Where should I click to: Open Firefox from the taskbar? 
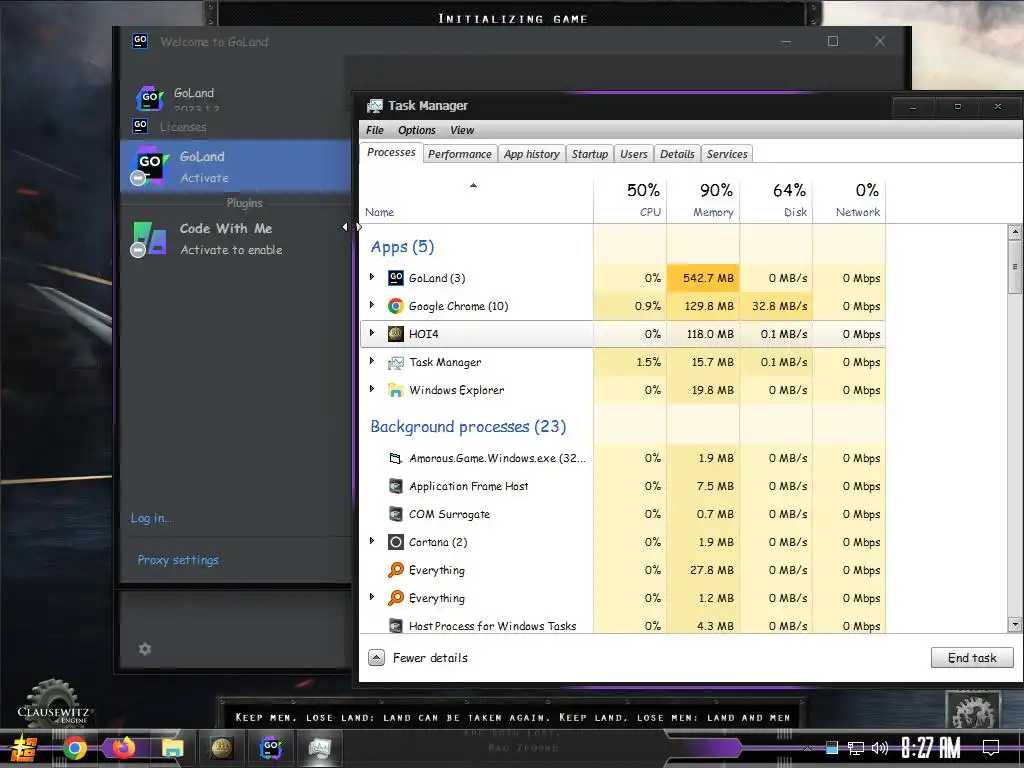tap(123, 748)
